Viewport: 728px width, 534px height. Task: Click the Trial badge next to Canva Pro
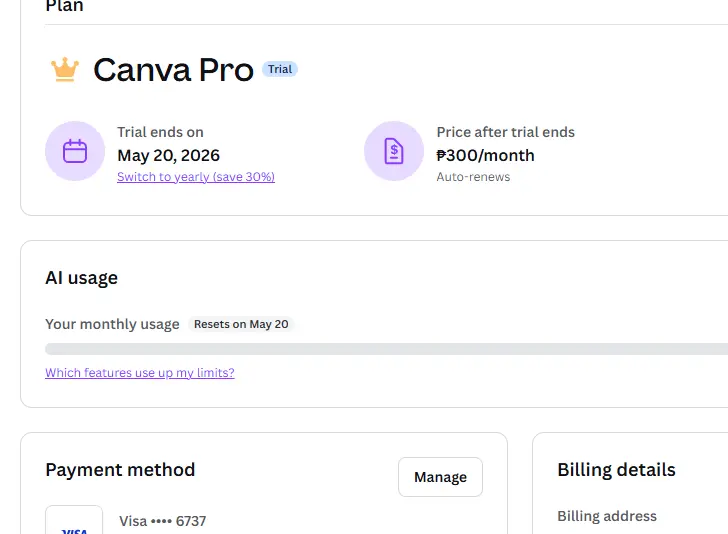(280, 69)
